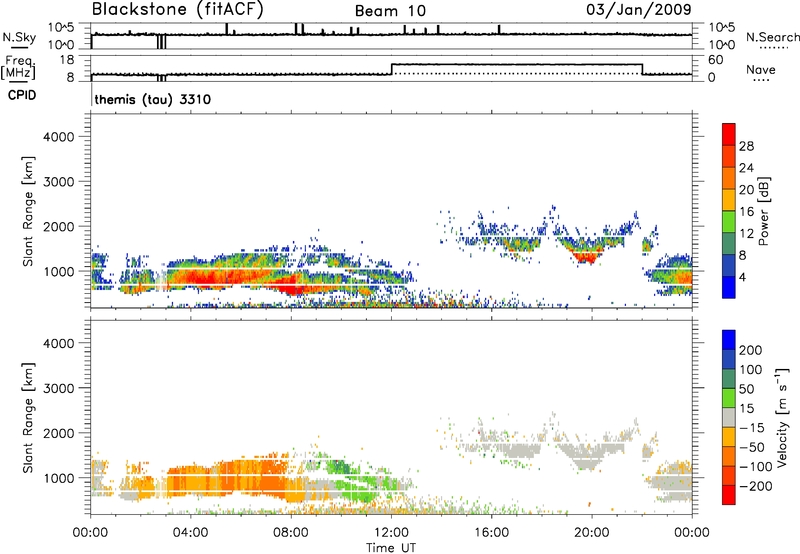Click the 'Blackstone (fitACF)' title
Viewport: 800px width, 554px height.
(x=177, y=9)
